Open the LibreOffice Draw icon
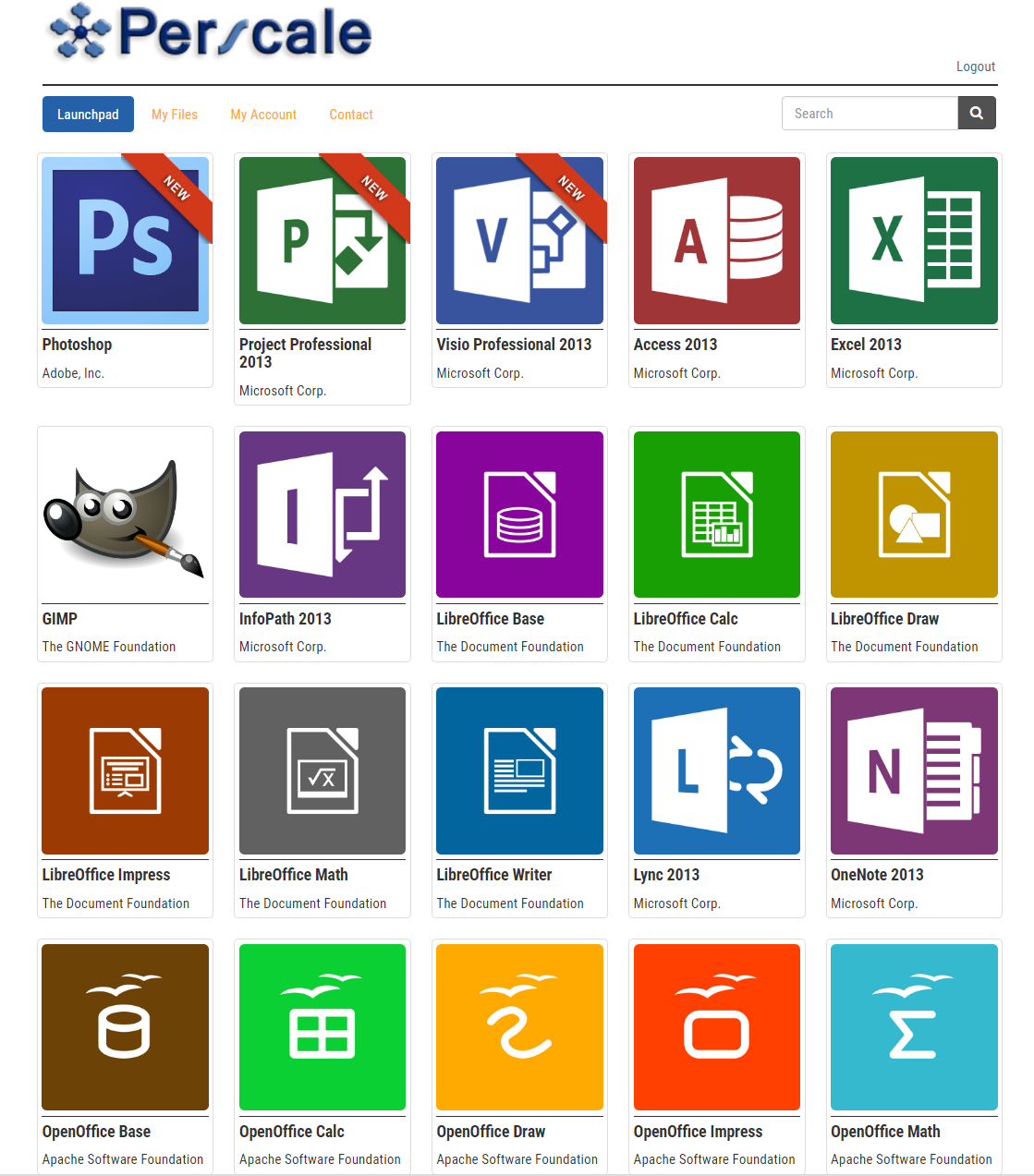1034x1176 pixels. 914,515
